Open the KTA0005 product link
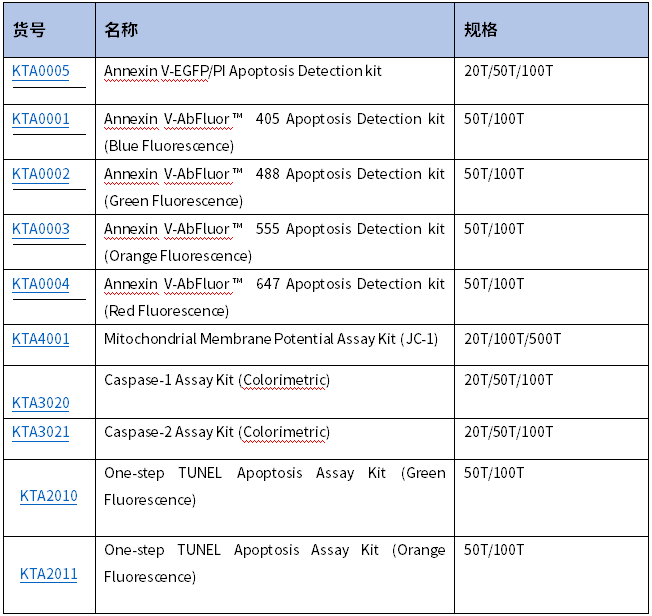Image resolution: width=652 pixels, height=616 pixels. pyautogui.click(x=41, y=72)
